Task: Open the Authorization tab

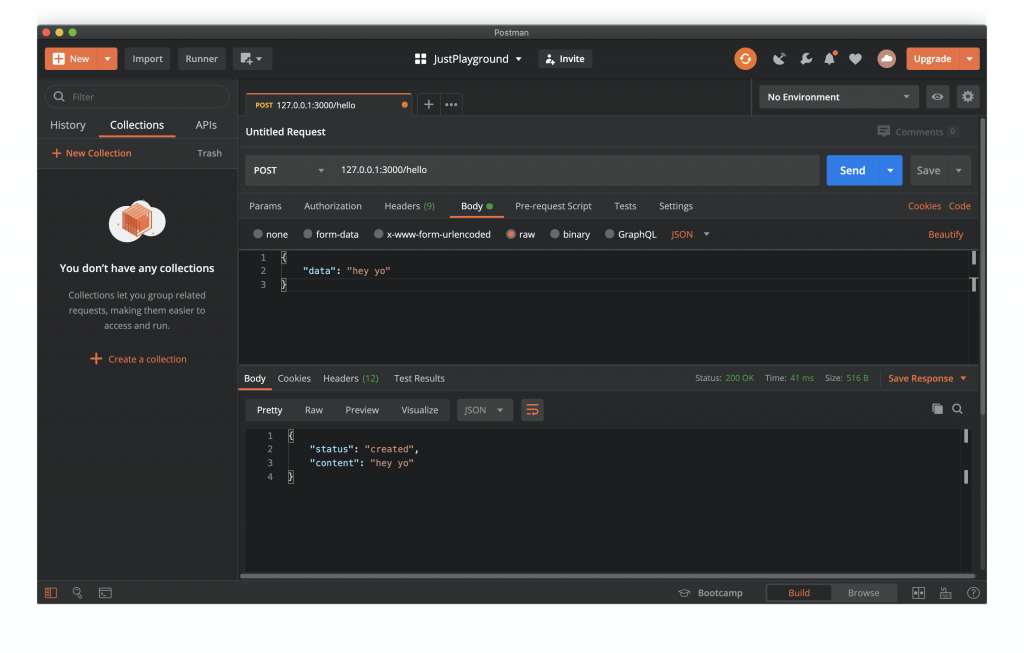Action: (x=332, y=206)
